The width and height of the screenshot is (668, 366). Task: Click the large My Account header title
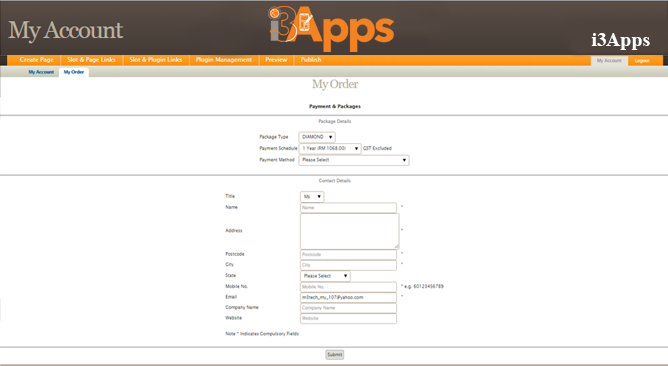pos(66,31)
